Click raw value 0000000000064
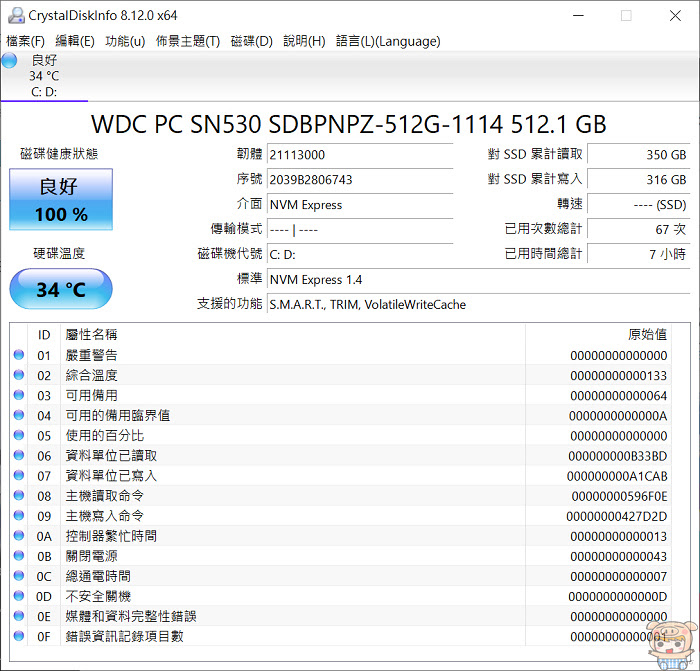Viewport: 700px width, 671px height. point(619,396)
